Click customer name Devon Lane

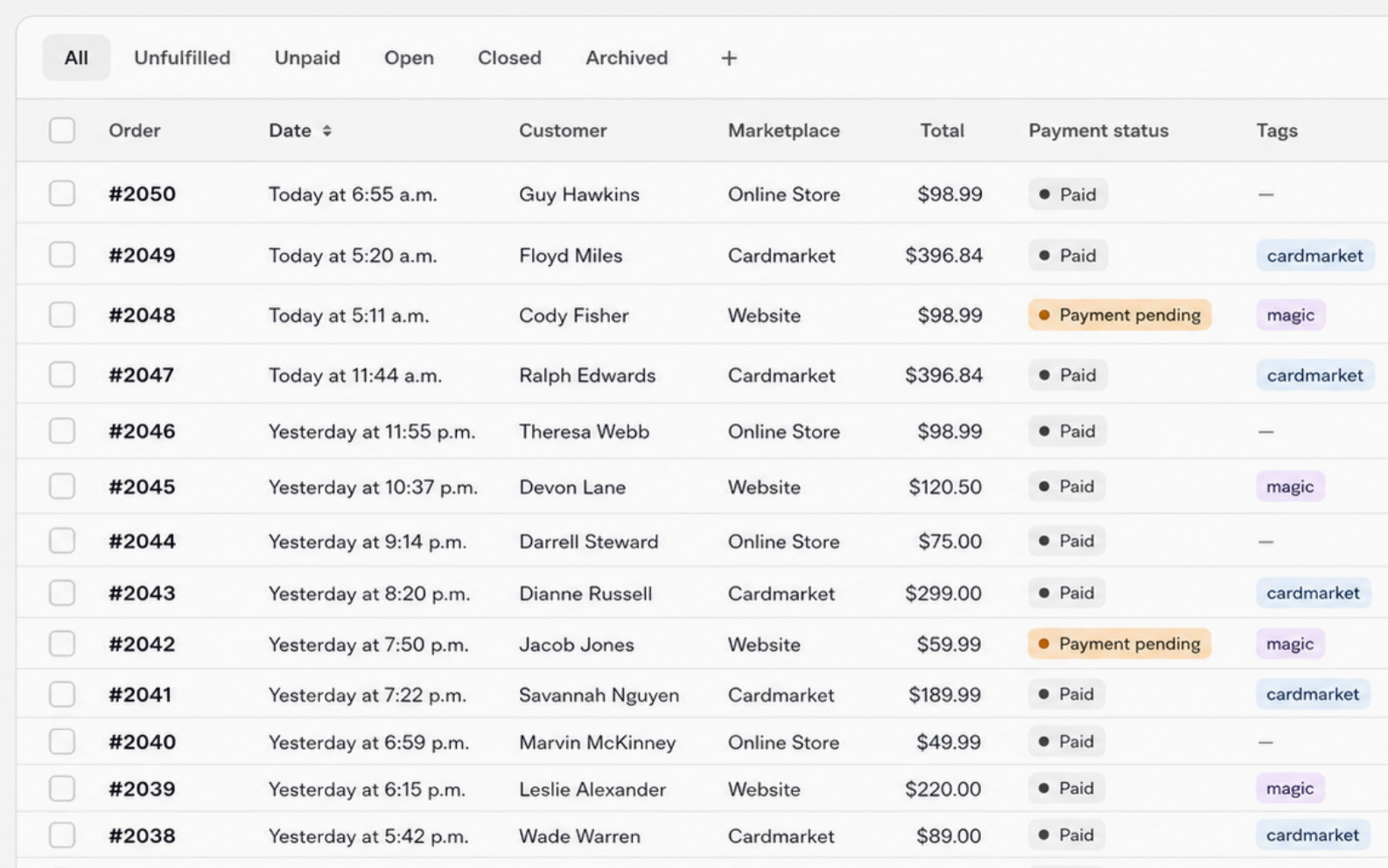point(572,486)
